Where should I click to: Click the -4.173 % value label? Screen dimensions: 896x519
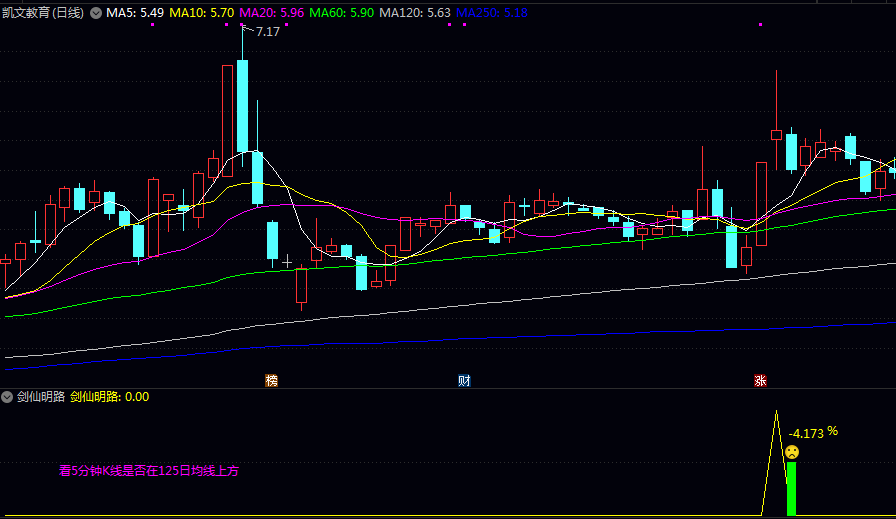tap(813, 433)
